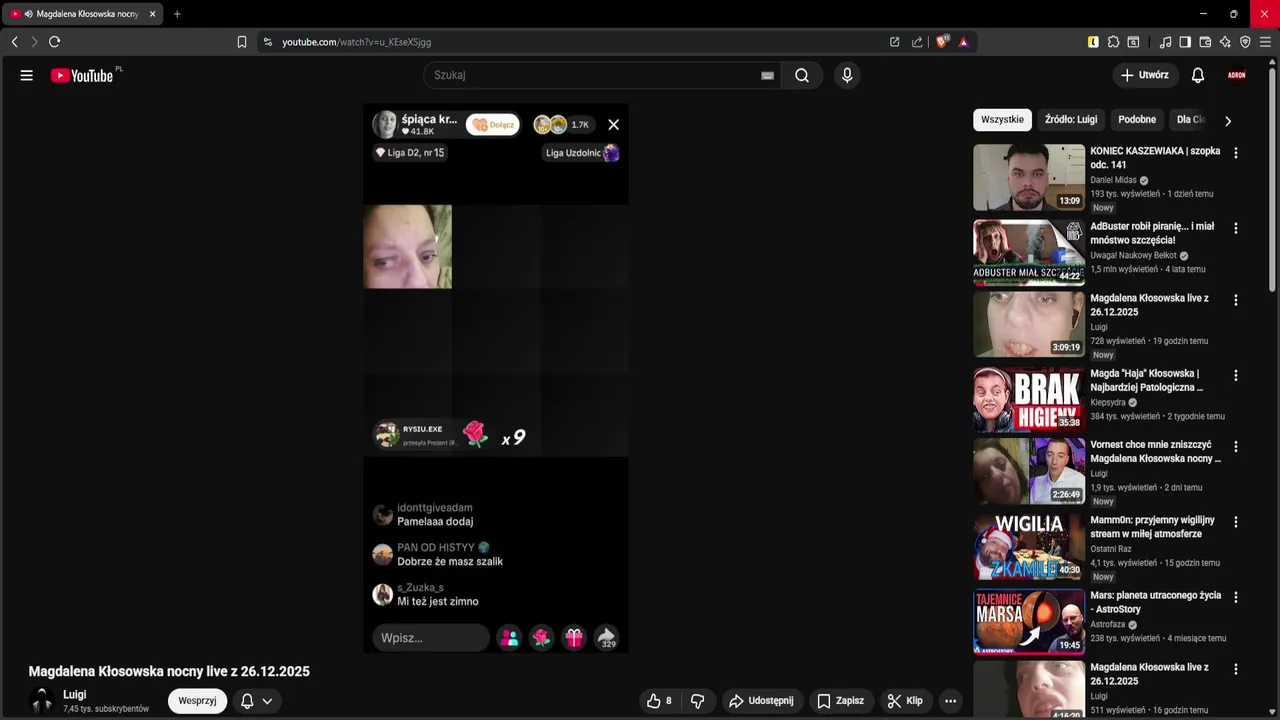Click the Dołącz join button in video
This screenshot has height=720, width=1280.
493,125
